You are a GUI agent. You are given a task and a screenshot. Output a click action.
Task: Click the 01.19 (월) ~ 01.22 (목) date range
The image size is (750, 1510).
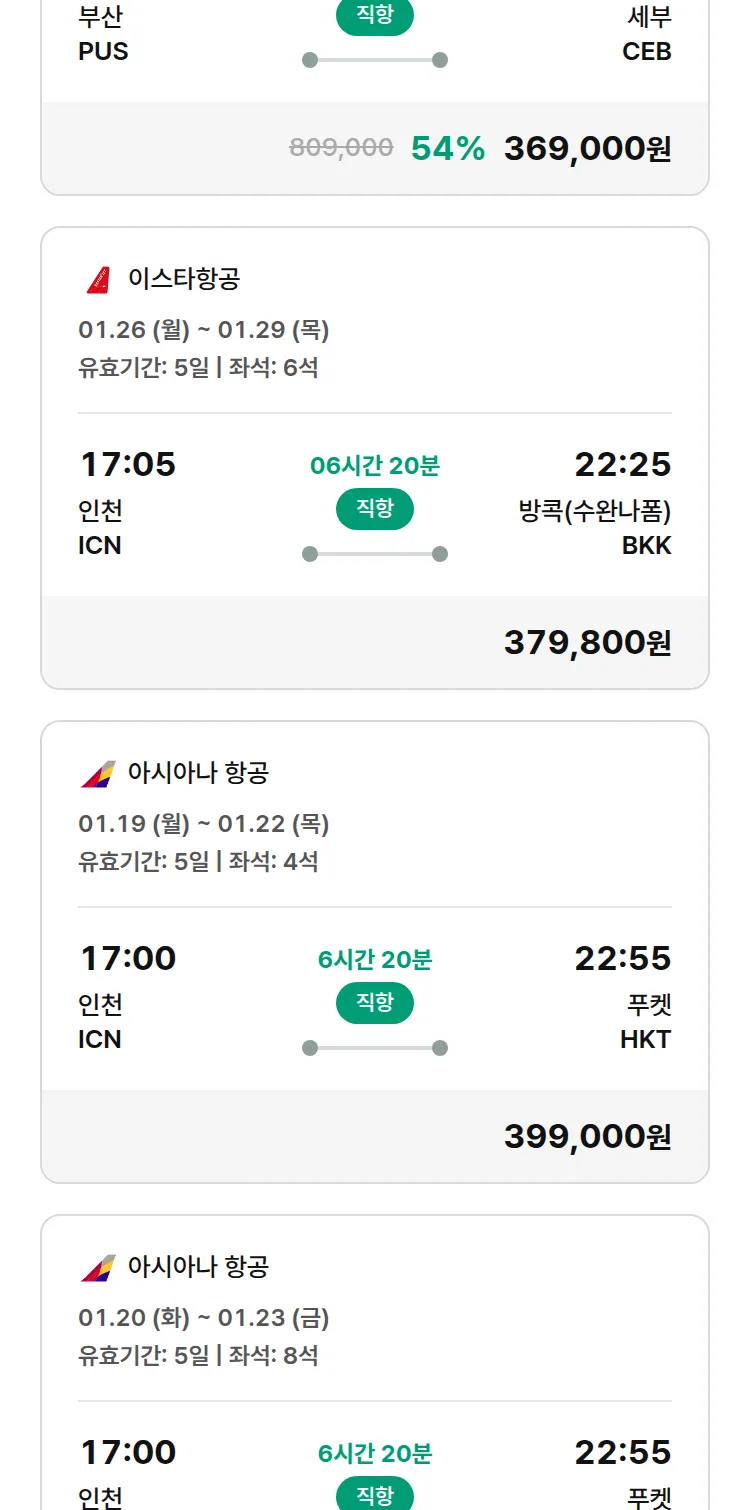[204, 824]
